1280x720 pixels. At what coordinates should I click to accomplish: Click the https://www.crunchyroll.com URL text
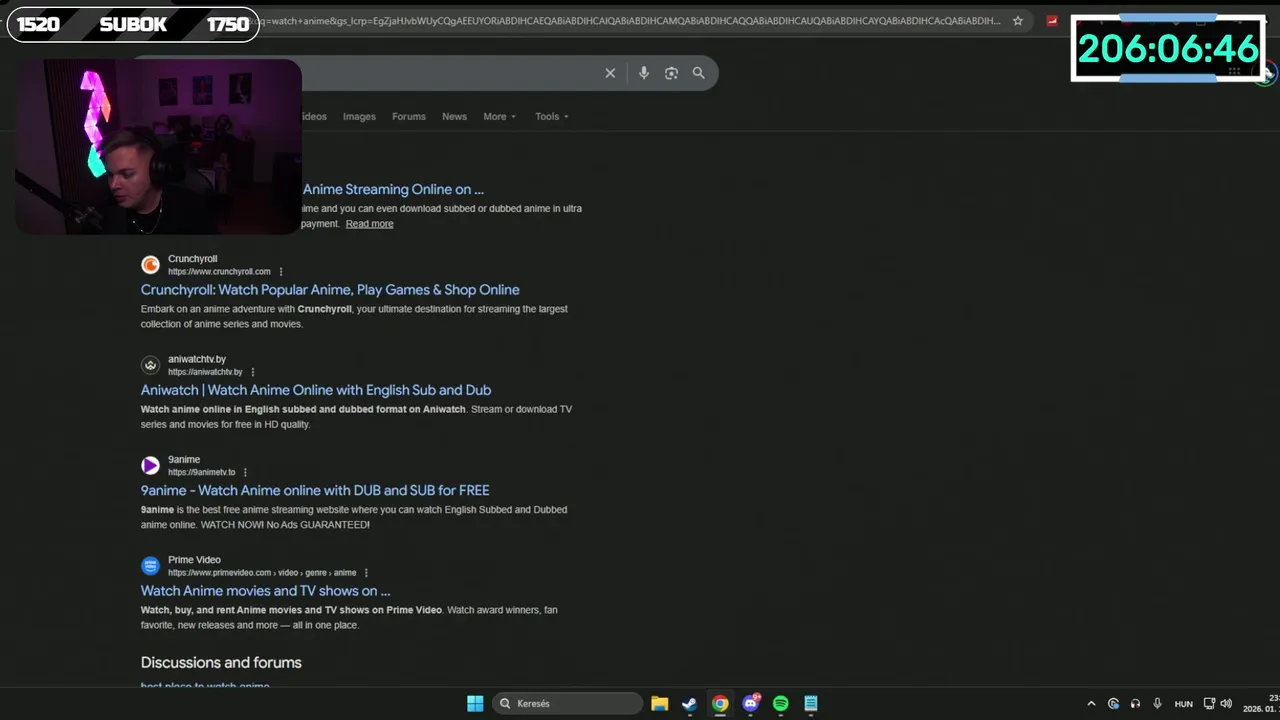coord(219,272)
